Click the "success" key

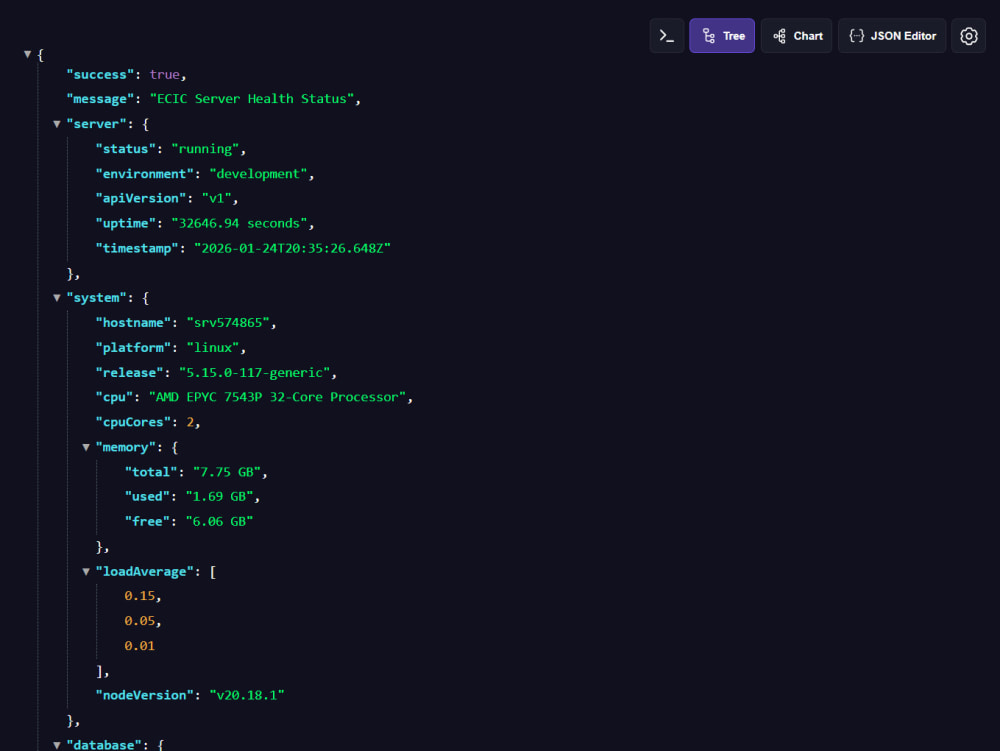(x=100, y=75)
